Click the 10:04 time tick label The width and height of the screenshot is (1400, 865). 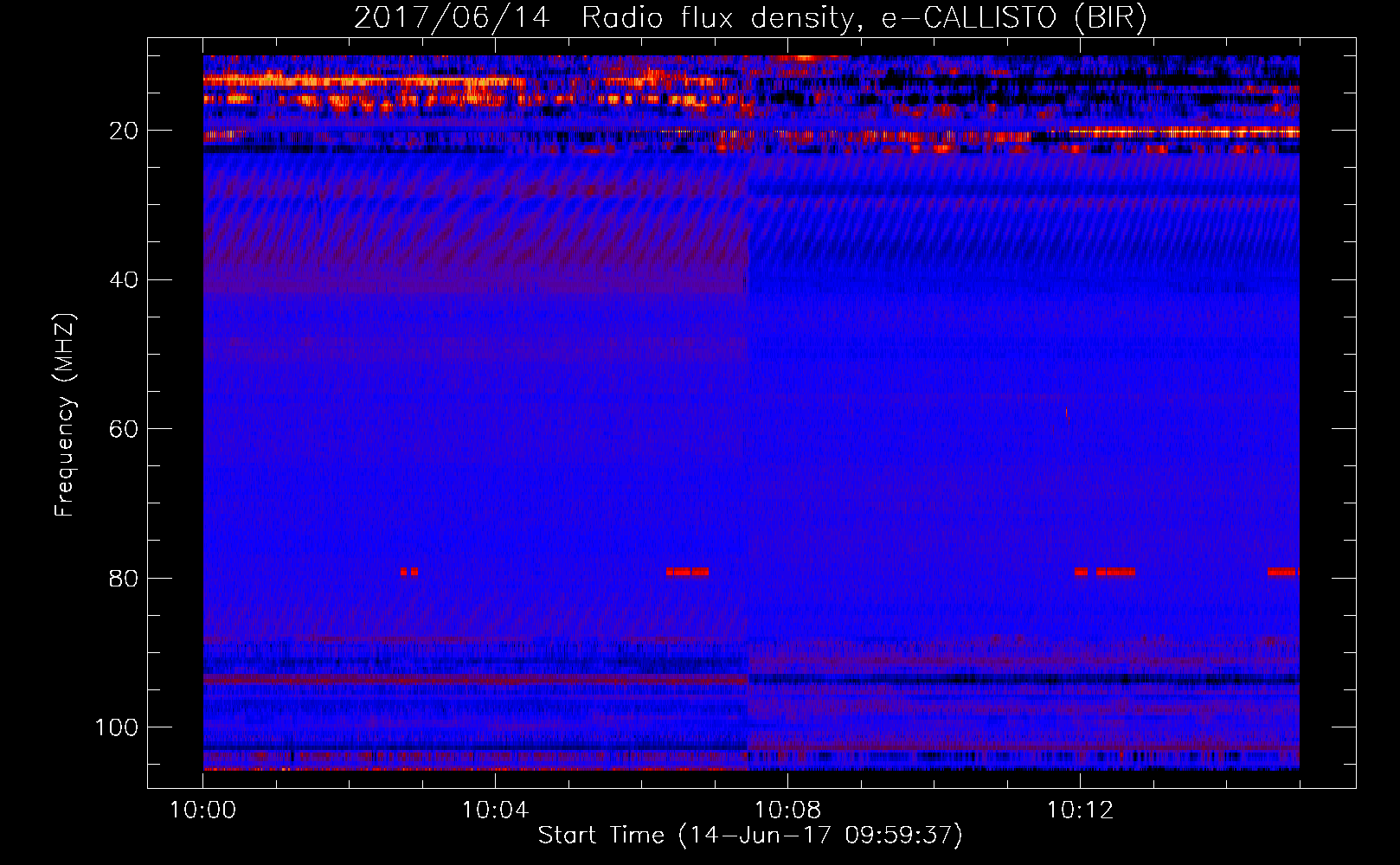495,811
